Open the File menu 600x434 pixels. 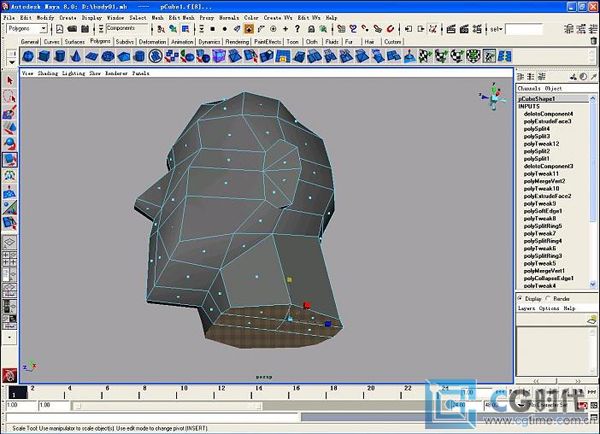coord(9,18)
